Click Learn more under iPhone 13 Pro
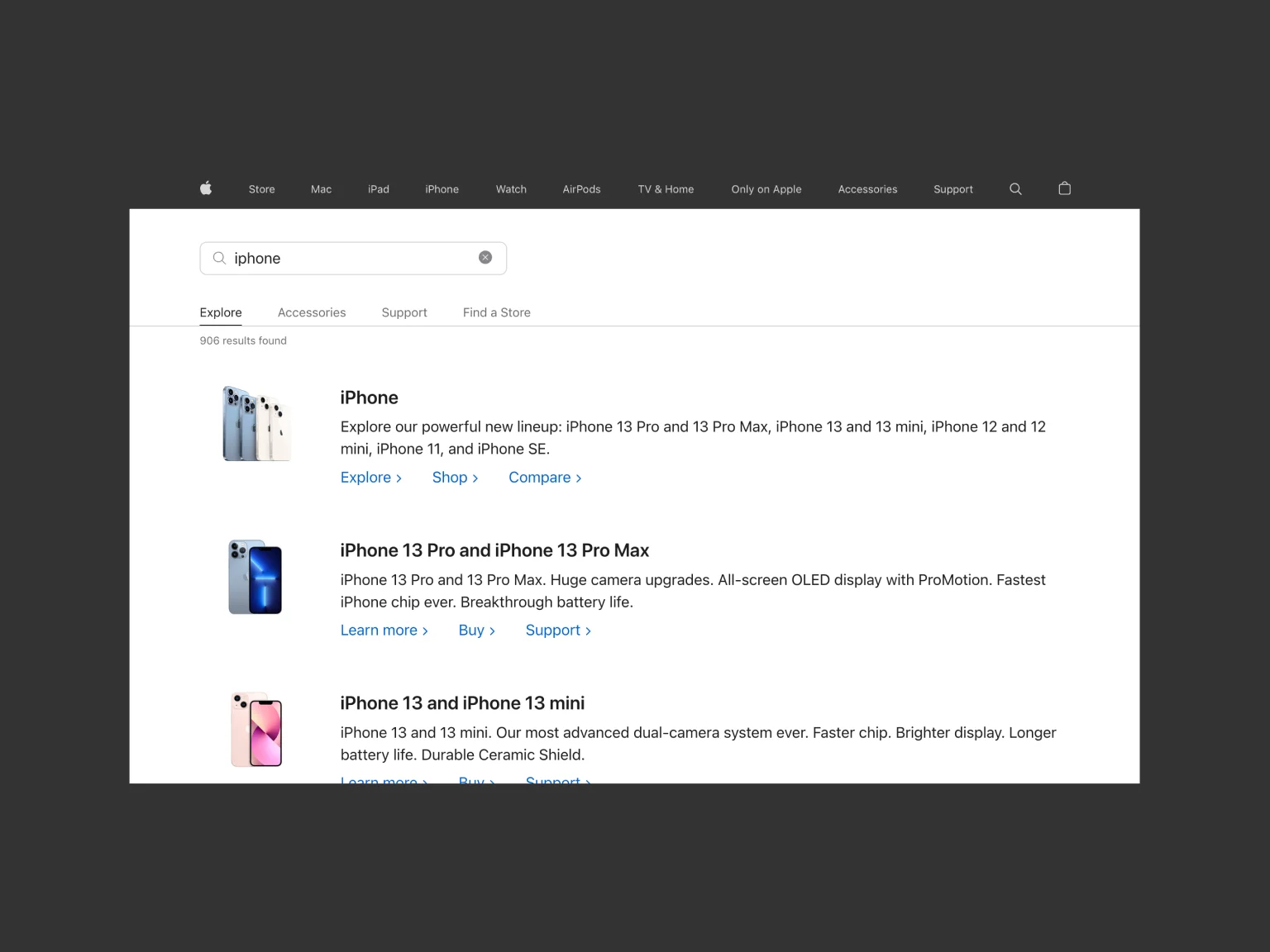The width and height of the screenshot is (1270, 952). (x=384, y=631)
